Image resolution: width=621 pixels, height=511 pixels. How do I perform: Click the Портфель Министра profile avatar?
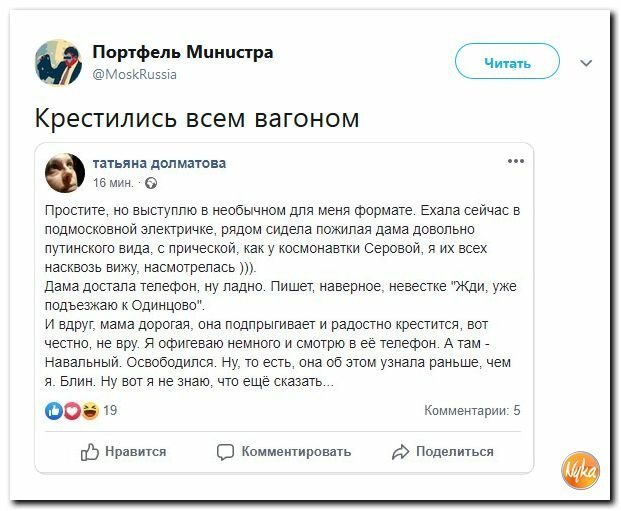coord(59,63)
